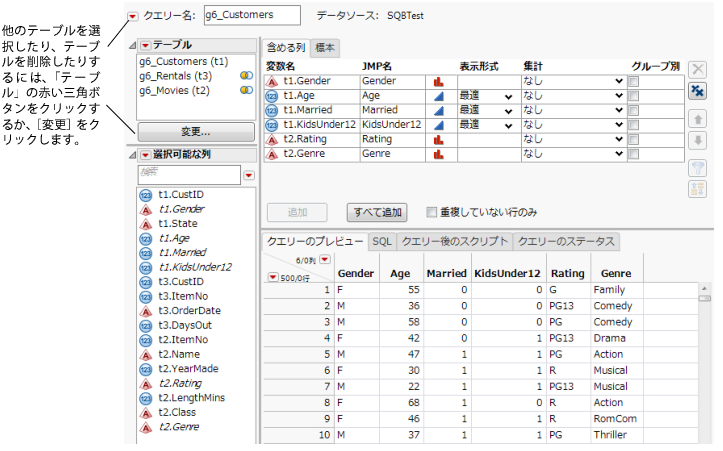Toggle グループ別 checkbox for t1.Gender
Screen dimensions: 723x451
[634, 82]
